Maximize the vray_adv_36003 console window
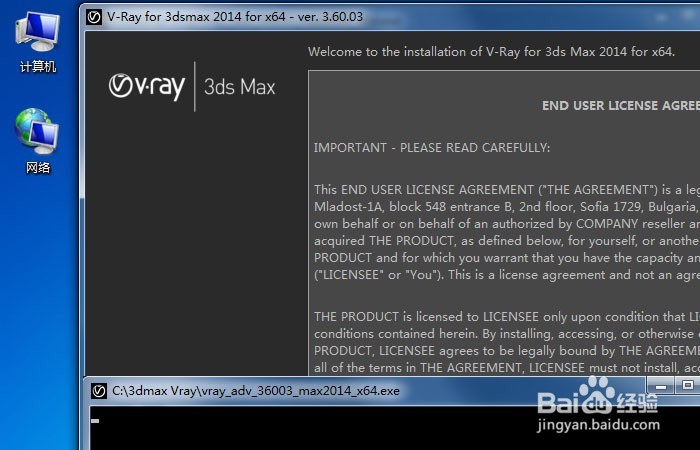This screenshot has width=700, height=450. [x=687, y=385]
